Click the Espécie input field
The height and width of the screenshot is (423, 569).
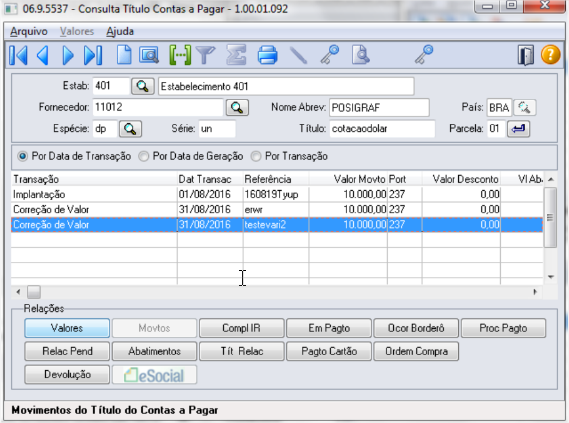pyautogui.click(x=105, y=129)
